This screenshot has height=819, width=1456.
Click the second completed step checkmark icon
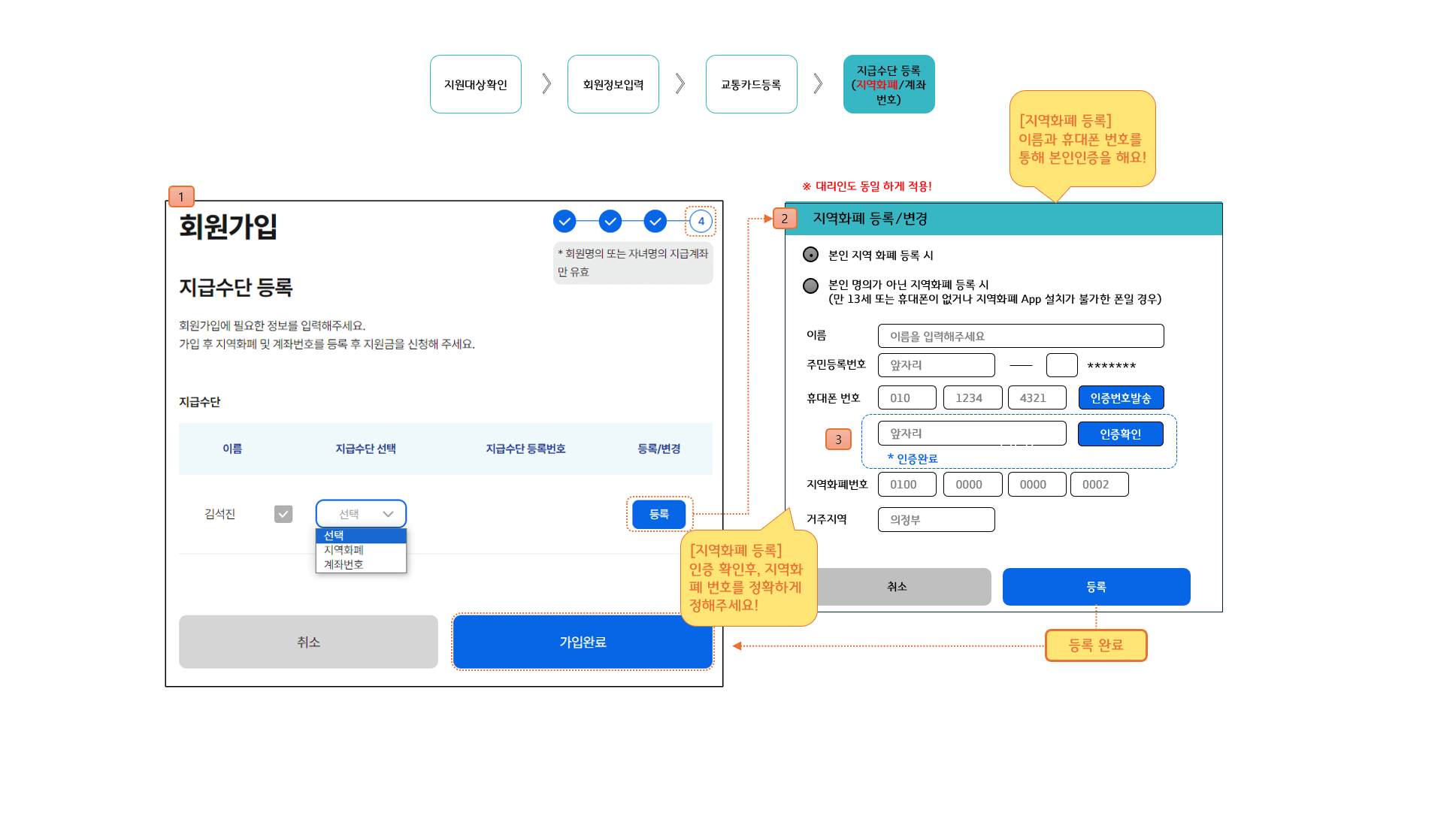tap(610, 221)
